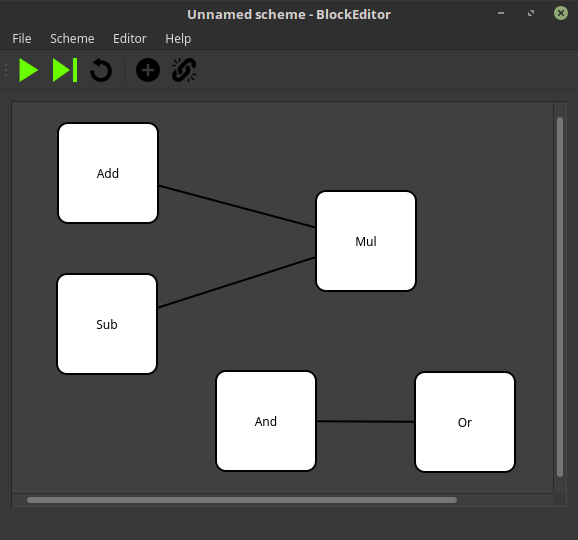The height and width of the screenshot is (540, 578).
Task: Open the Scheme menu
Action: (72, 39)
